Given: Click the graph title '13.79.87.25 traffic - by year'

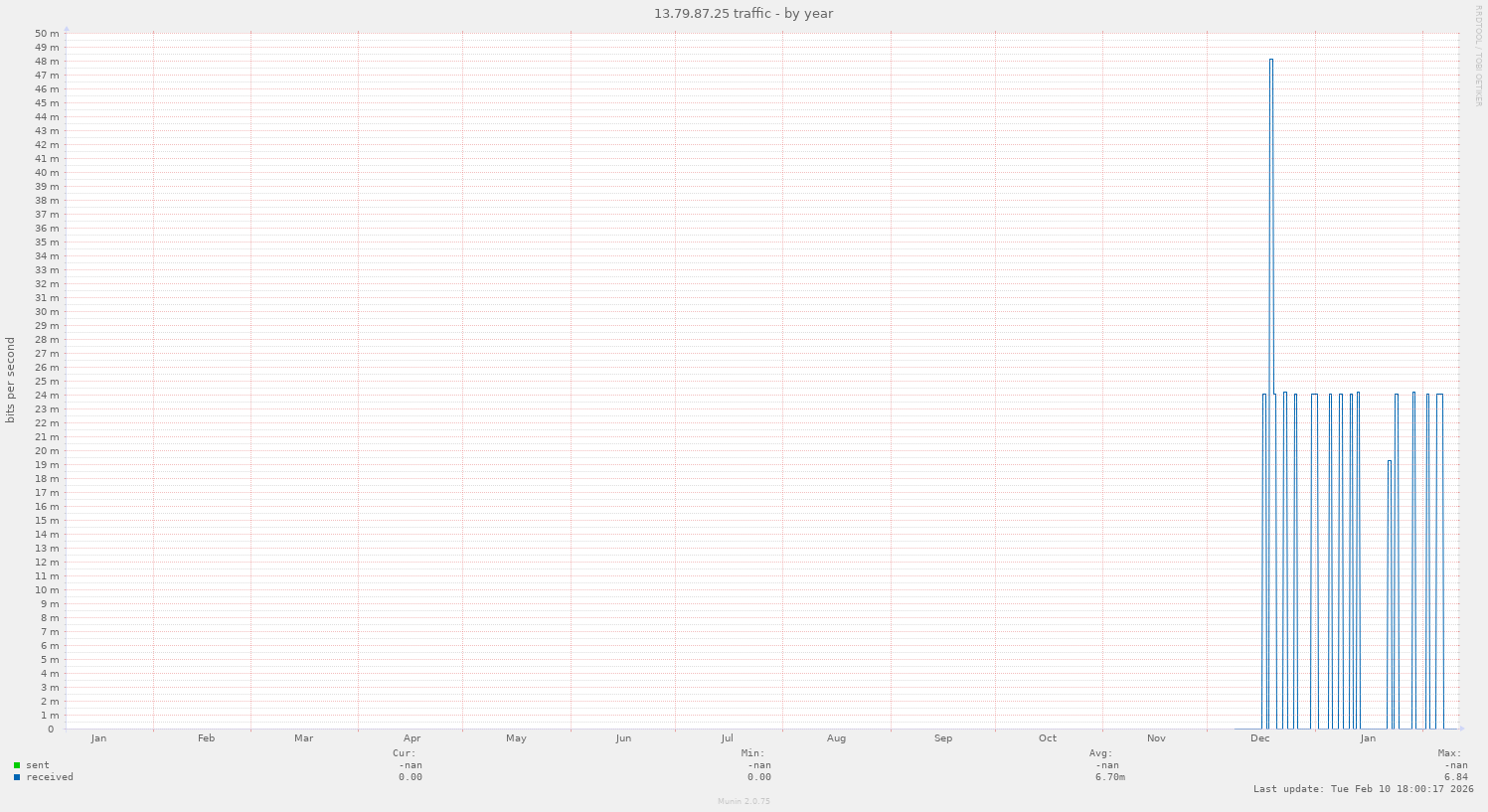Looking at the screenshot, I should point(744,14).
